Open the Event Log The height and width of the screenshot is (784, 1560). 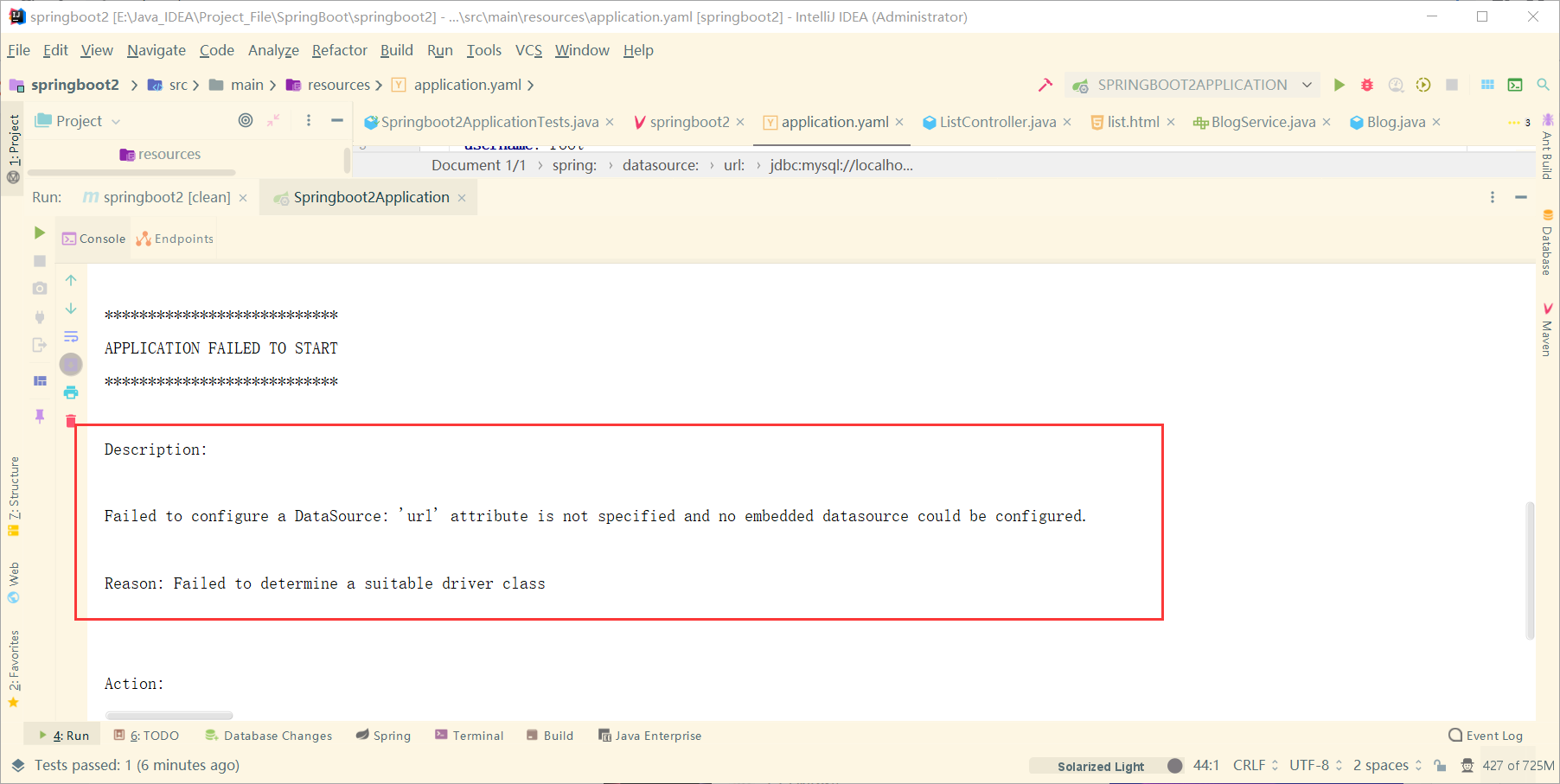click(x=1486, y=736)
